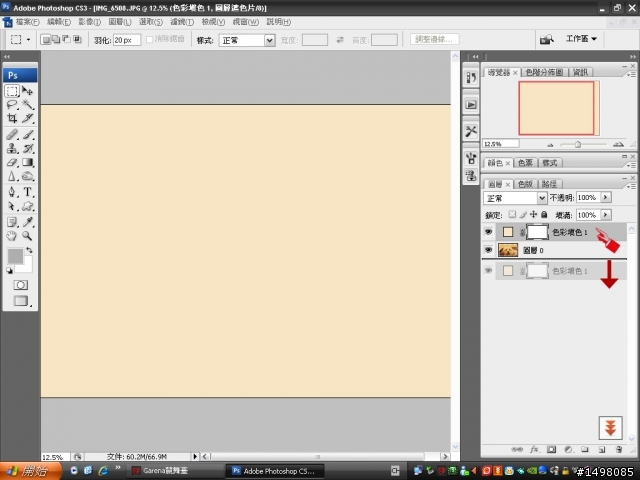This screenshot has width=640, height=480.
Task: Open the 不透明 opacity slider arrow
Action: tap(606, 198)
